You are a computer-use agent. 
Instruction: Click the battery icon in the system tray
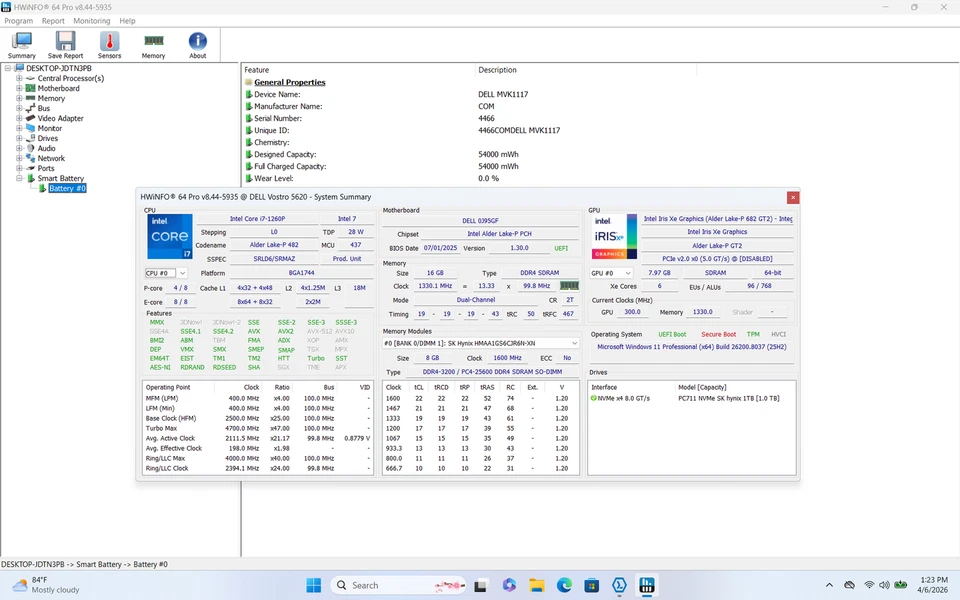[x=901, y=585]
